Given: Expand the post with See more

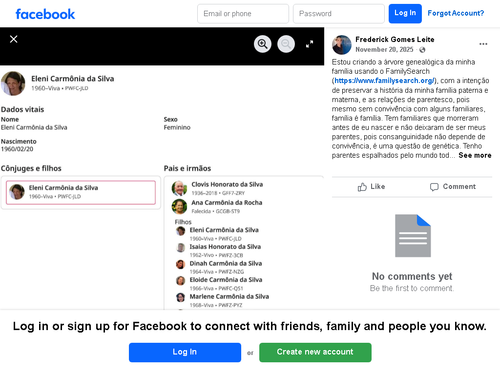Looking at the screenshot, I should coord(475,155).
